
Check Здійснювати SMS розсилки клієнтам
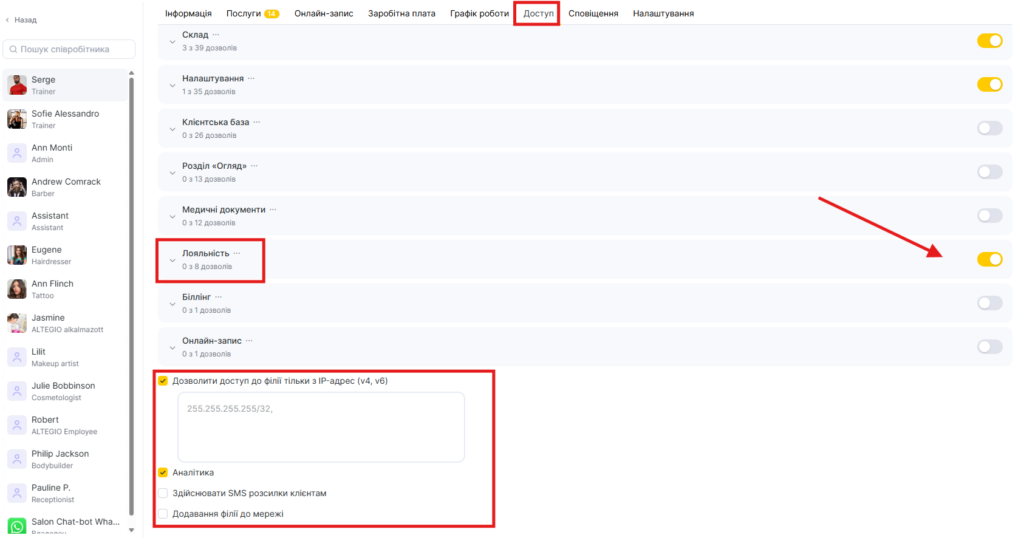pyautogui.click(x=163, y=493)
